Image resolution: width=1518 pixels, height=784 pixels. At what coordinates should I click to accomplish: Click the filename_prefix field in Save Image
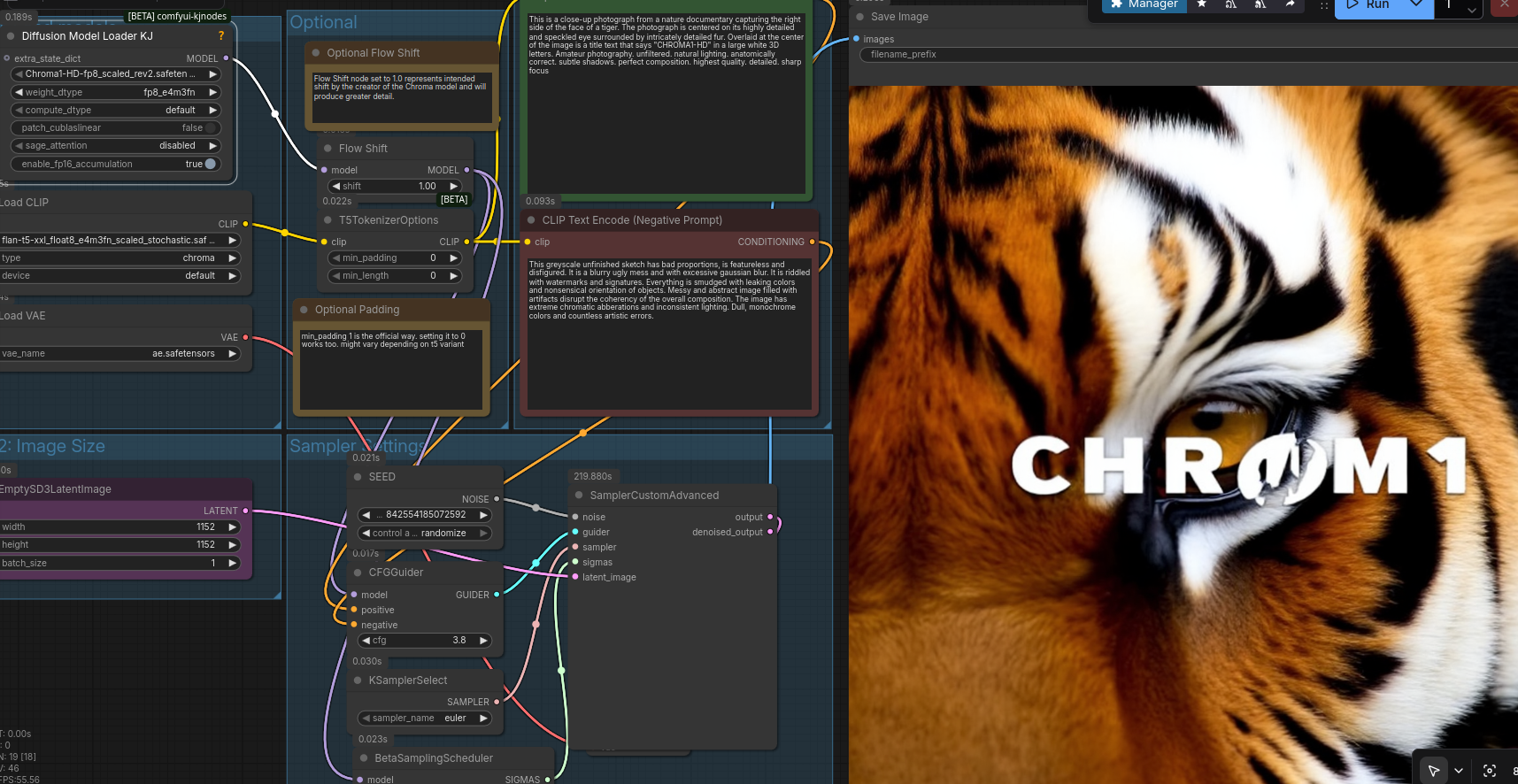coord(1189,55)
